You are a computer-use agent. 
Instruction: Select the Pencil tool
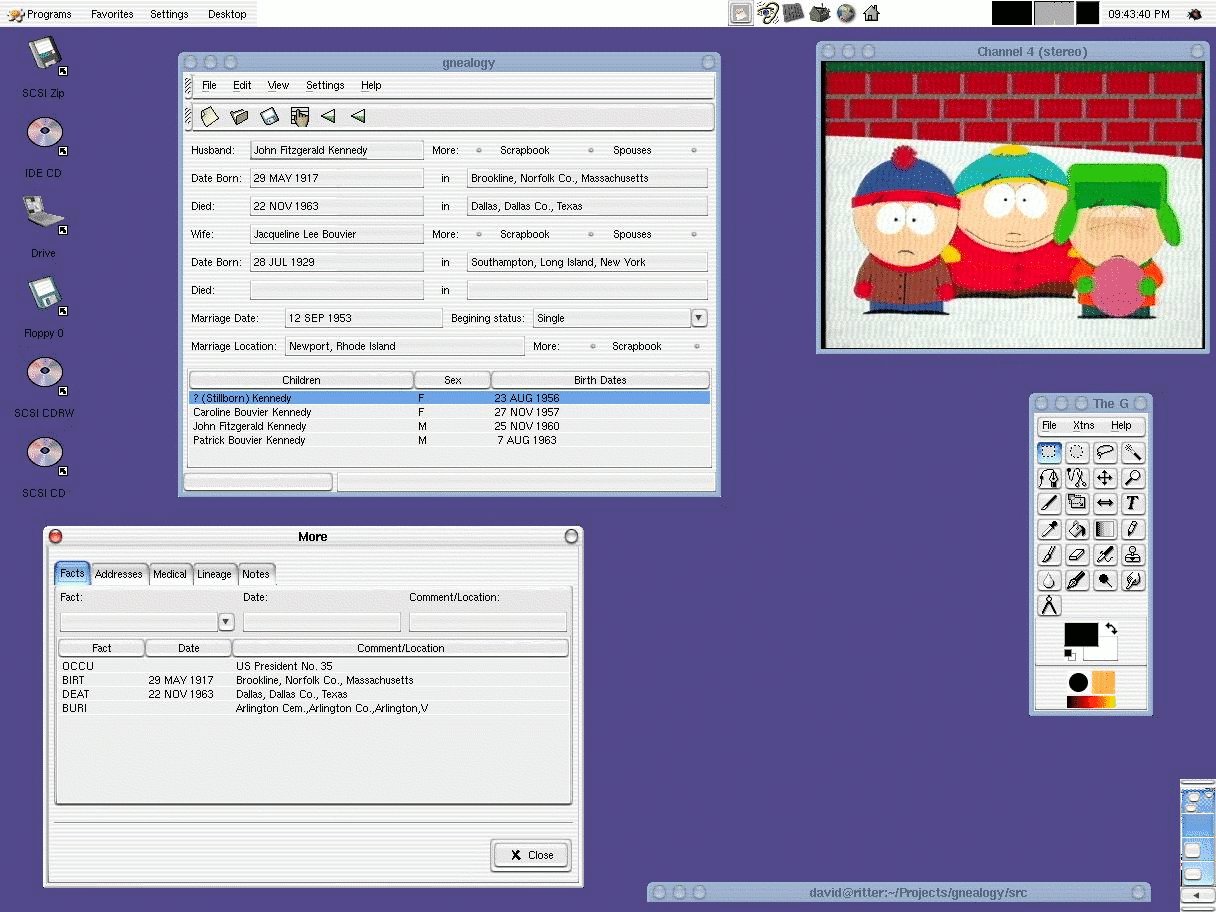click(x=1133, y=529)
